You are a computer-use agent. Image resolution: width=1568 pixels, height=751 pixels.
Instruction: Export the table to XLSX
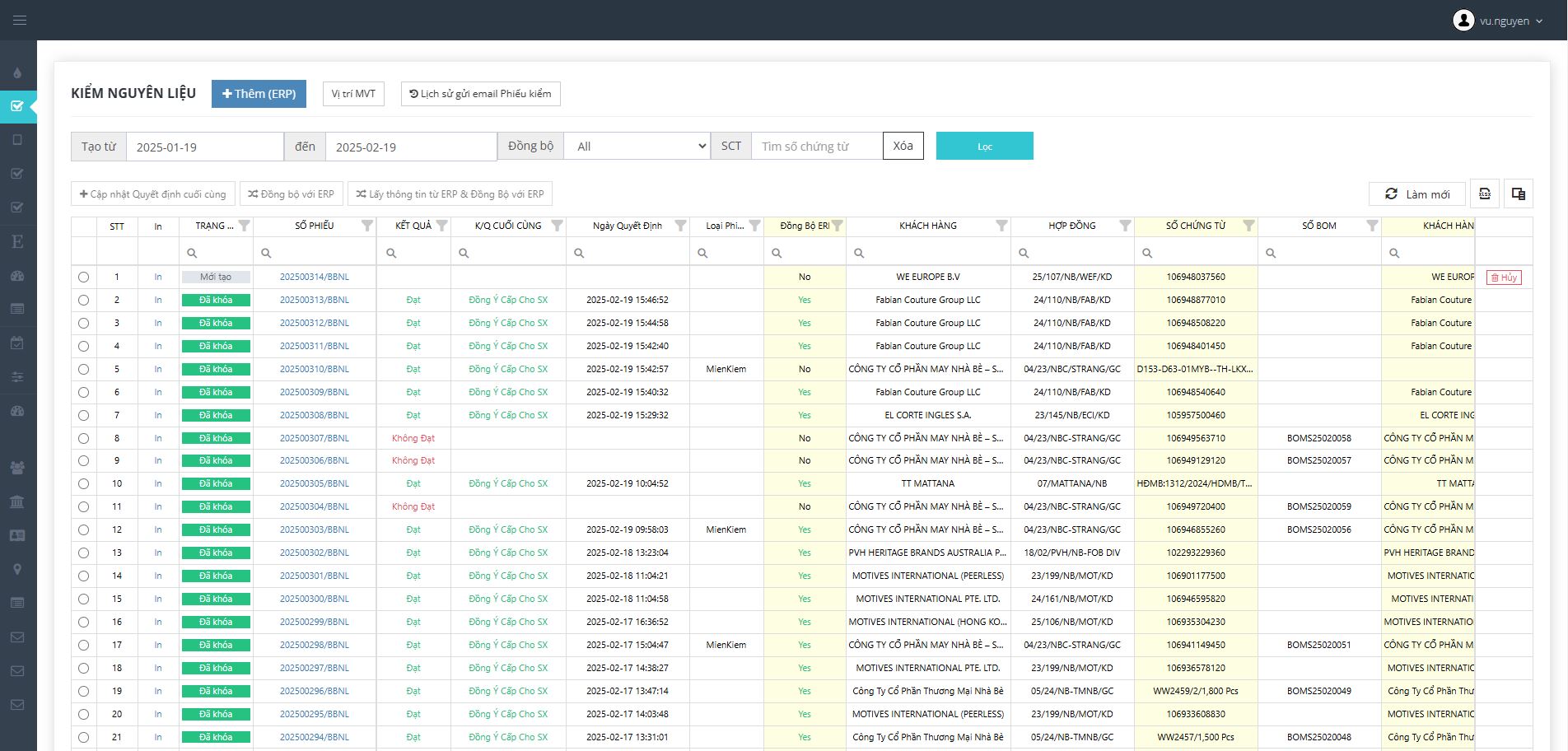(1485, 194)
